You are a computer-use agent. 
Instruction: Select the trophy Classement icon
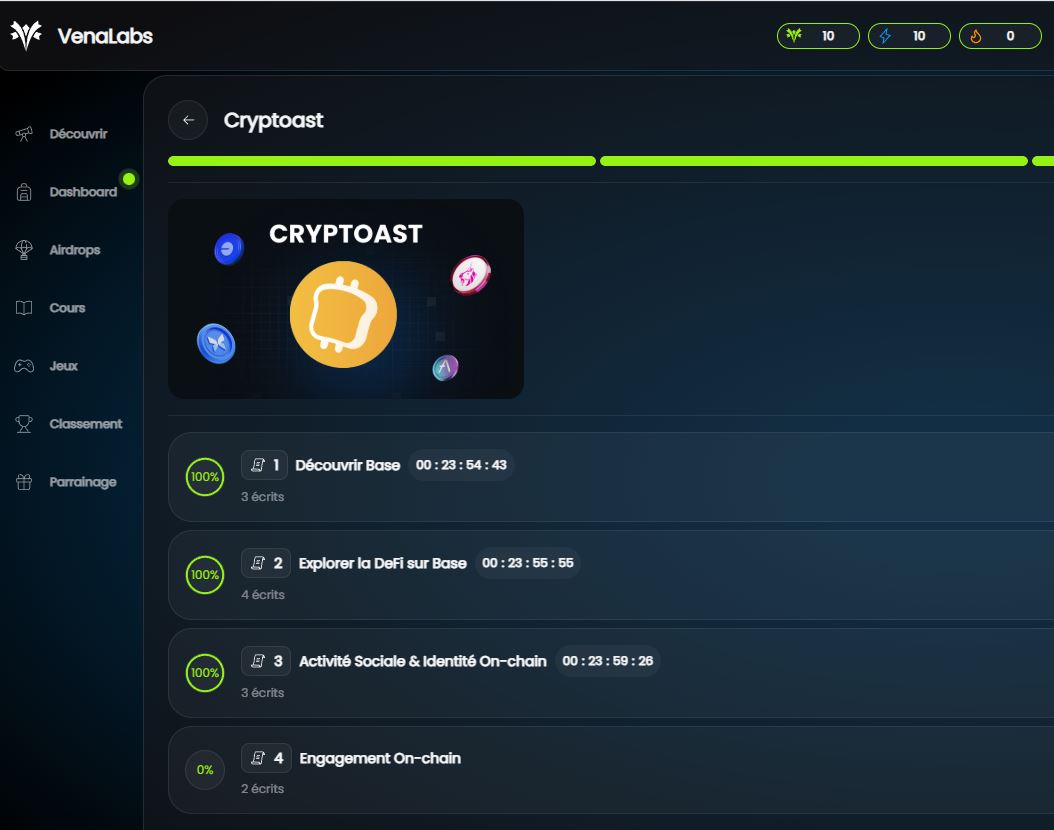[x=23, y=423]
